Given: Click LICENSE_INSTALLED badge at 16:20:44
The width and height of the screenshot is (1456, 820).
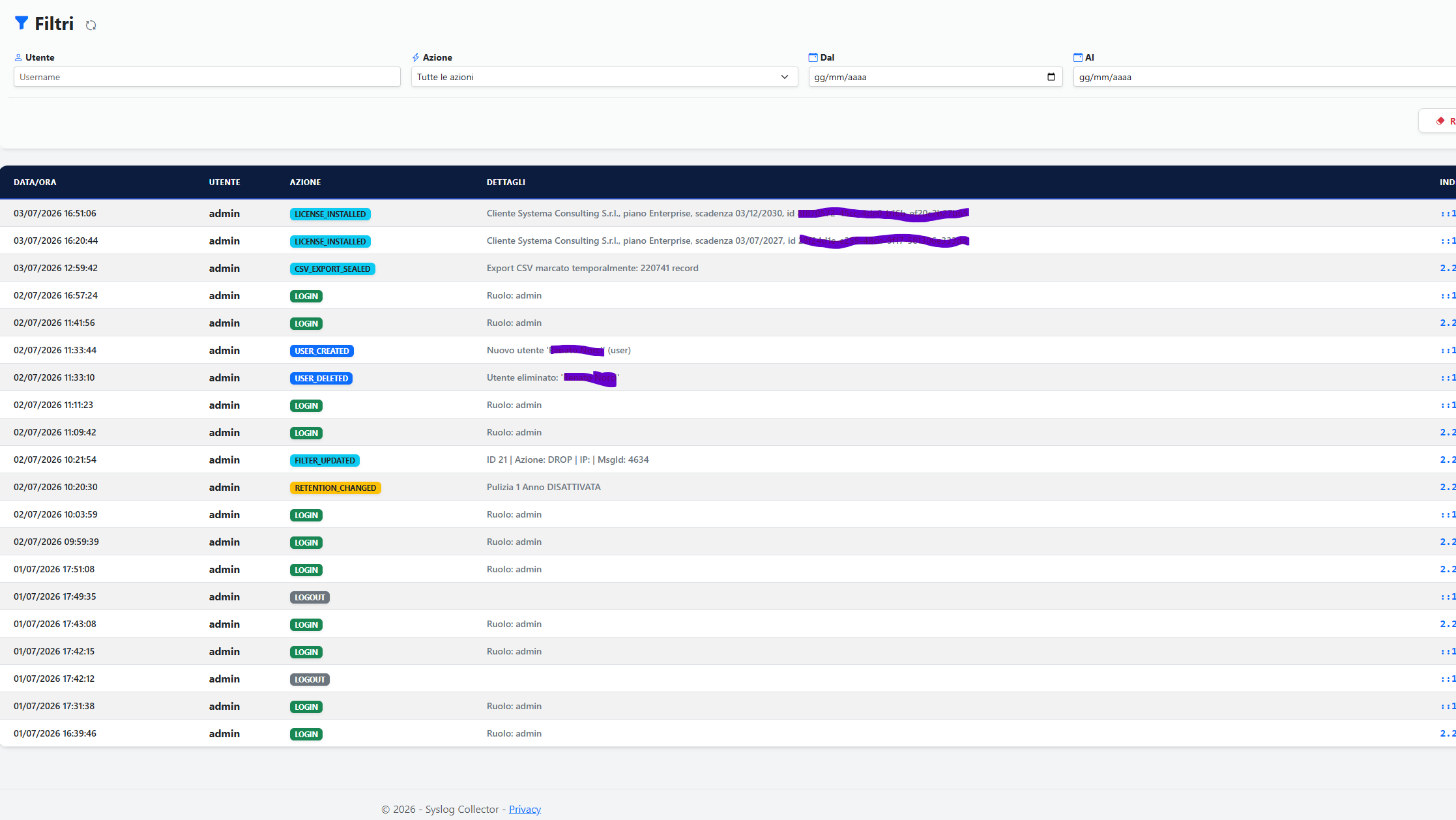Looking at the screenshot, I should pyautogui.click(x=330, y=241).
